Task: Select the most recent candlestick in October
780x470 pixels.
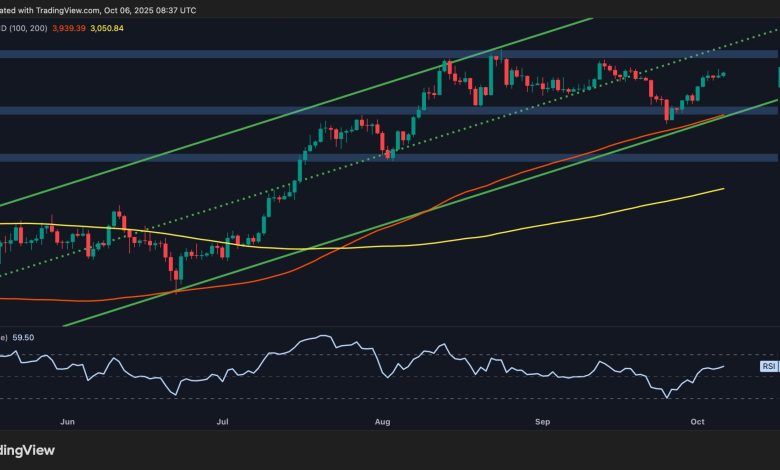Action: coord(722,73)
